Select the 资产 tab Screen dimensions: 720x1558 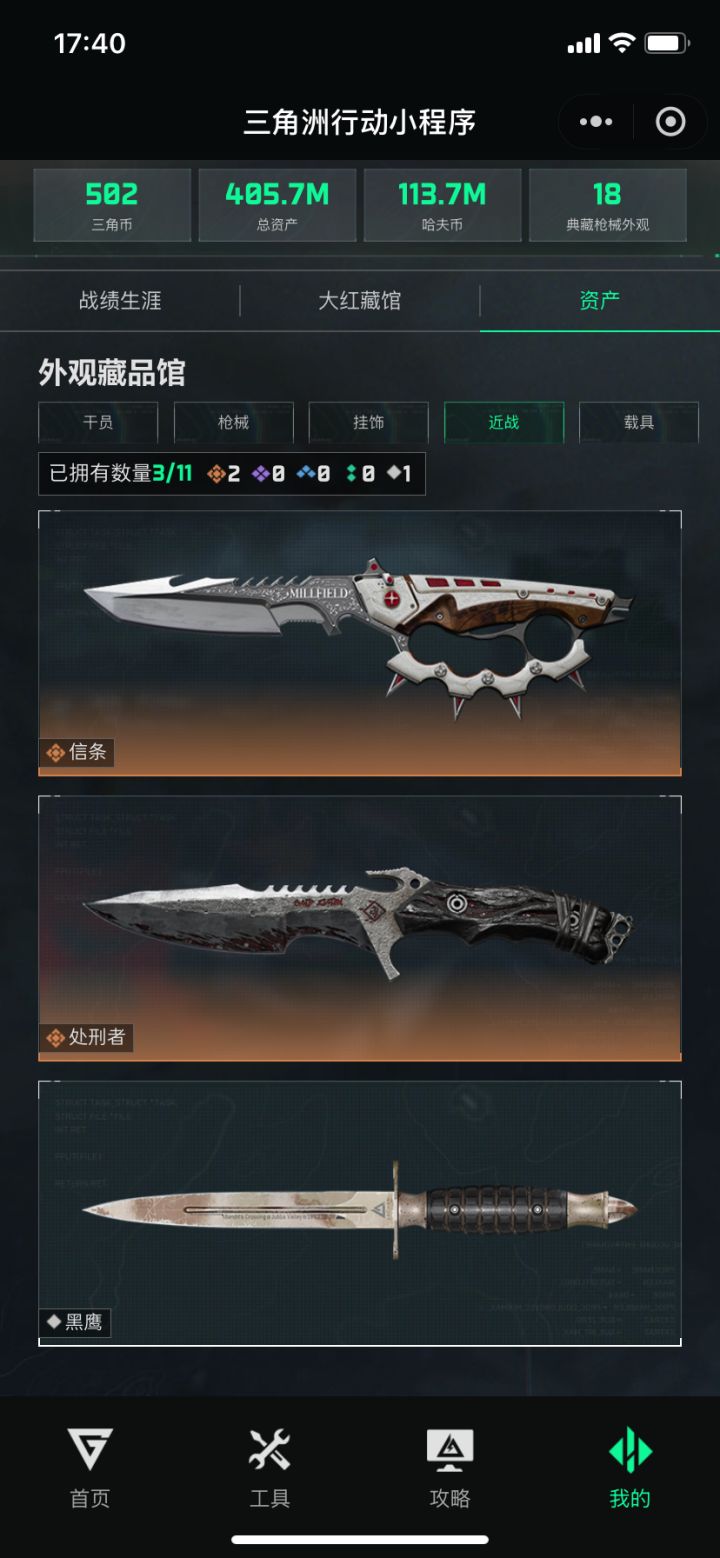tap(600, 301)
